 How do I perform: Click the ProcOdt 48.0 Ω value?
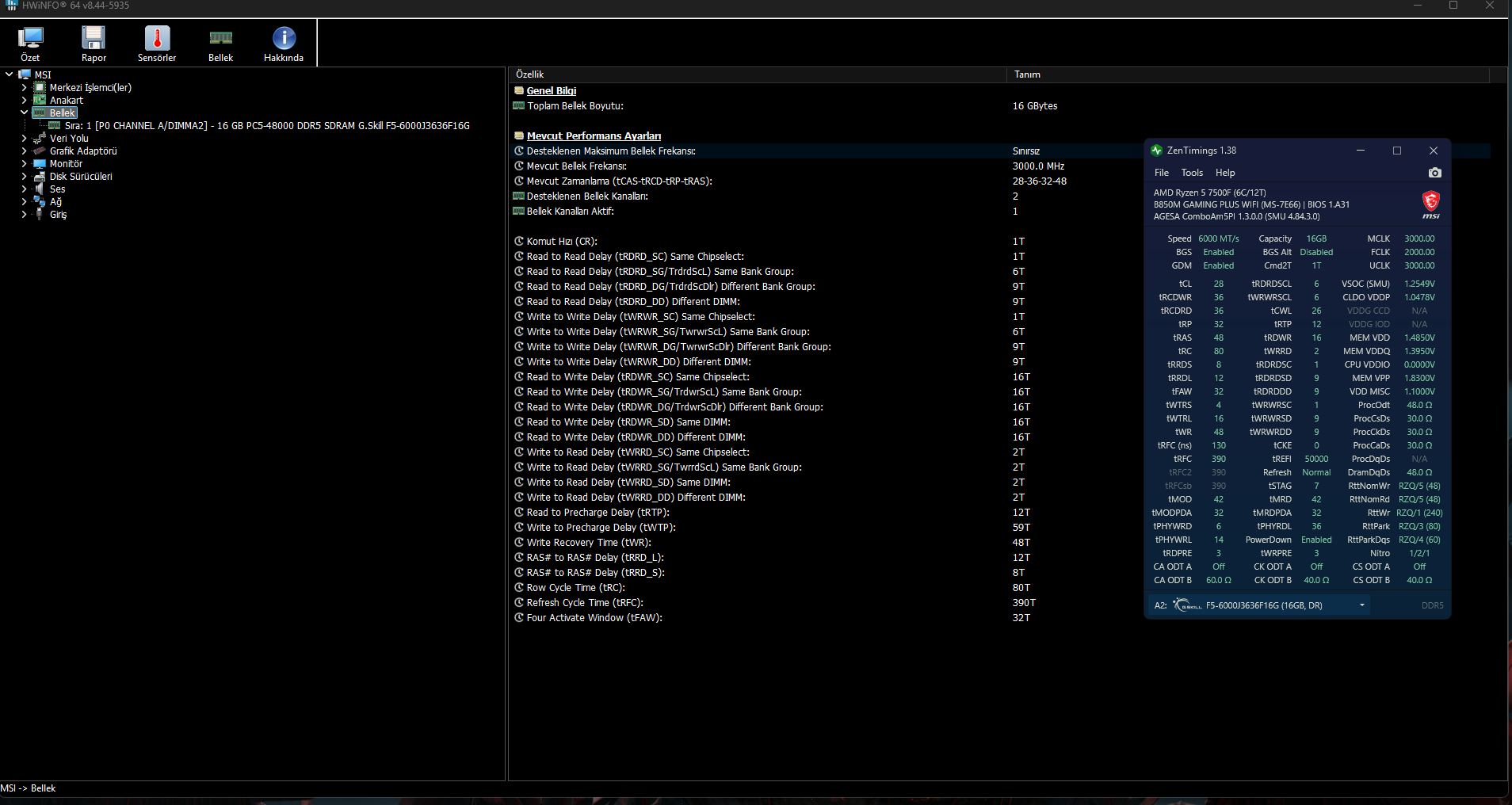click(1419, 405)
